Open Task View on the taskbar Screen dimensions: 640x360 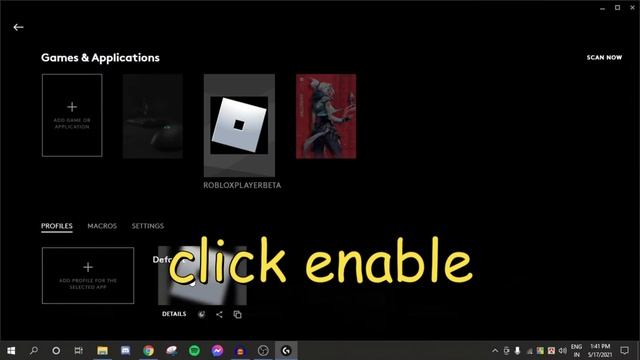tap(78, 350)
